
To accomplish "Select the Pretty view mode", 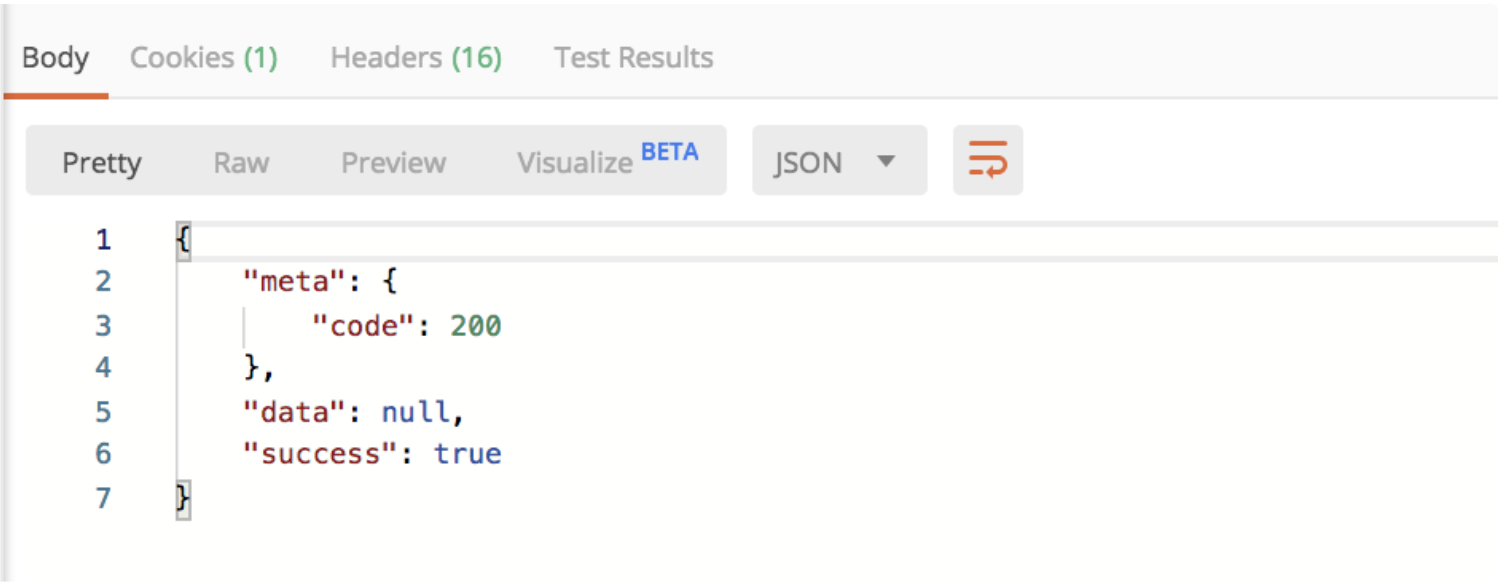I will tap(102, 162).
